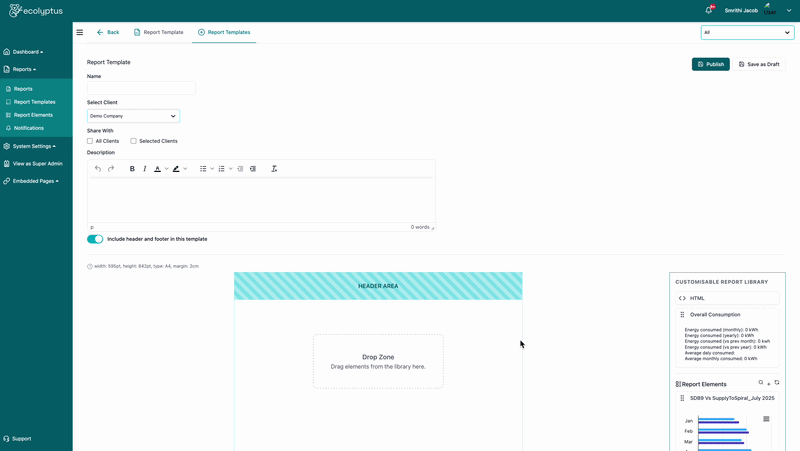Check the All Clients checkbox
This screenshot has height=451, width=800.
coord(90,141)
